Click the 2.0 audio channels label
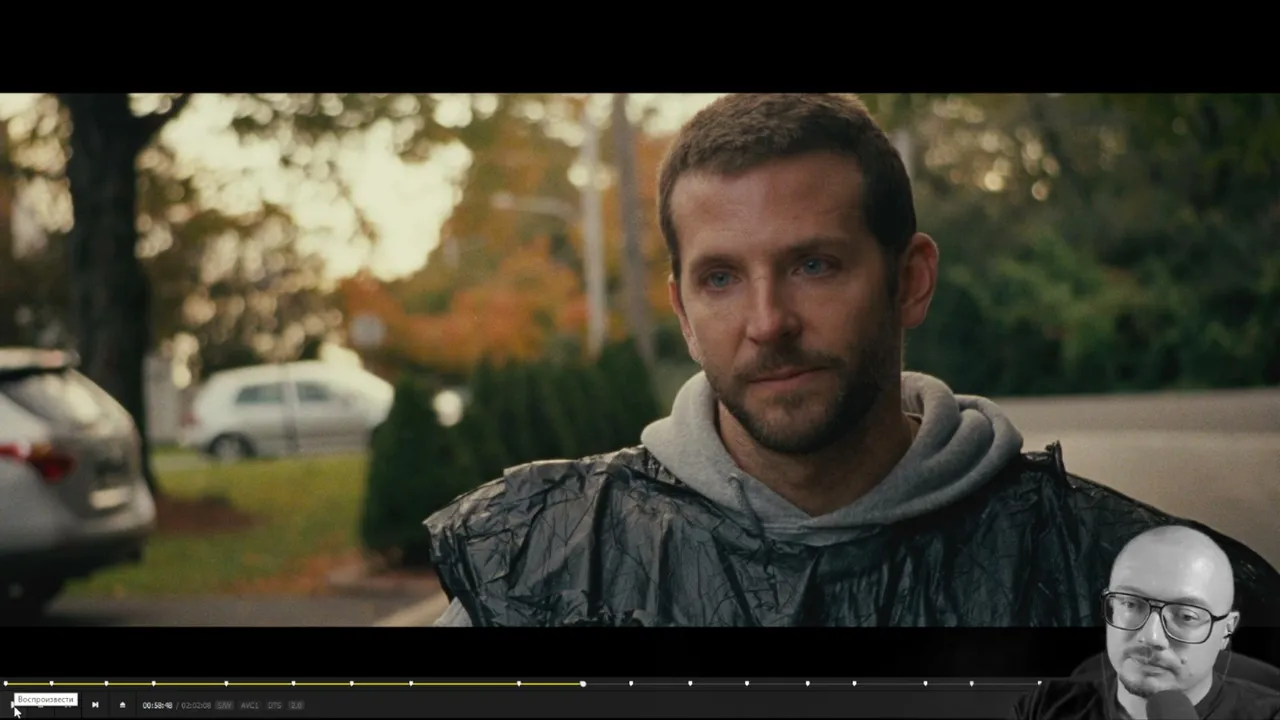 296,705
